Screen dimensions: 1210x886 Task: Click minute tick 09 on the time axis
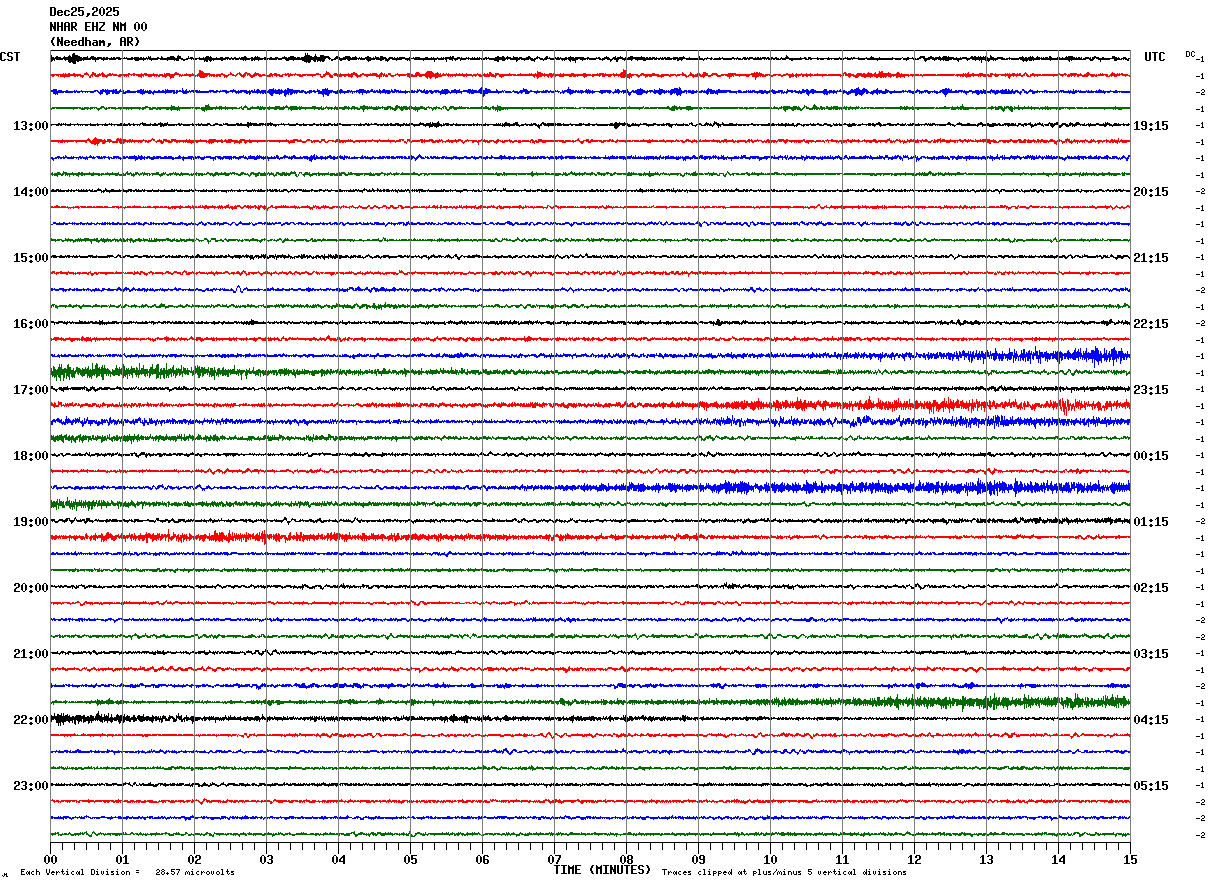click(x=698, y=859)
